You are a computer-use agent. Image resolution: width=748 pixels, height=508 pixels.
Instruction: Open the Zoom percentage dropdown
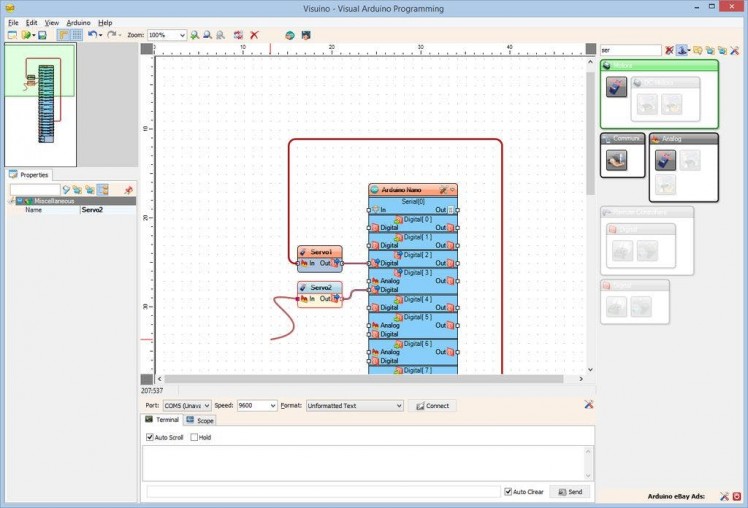coord(181,35)
